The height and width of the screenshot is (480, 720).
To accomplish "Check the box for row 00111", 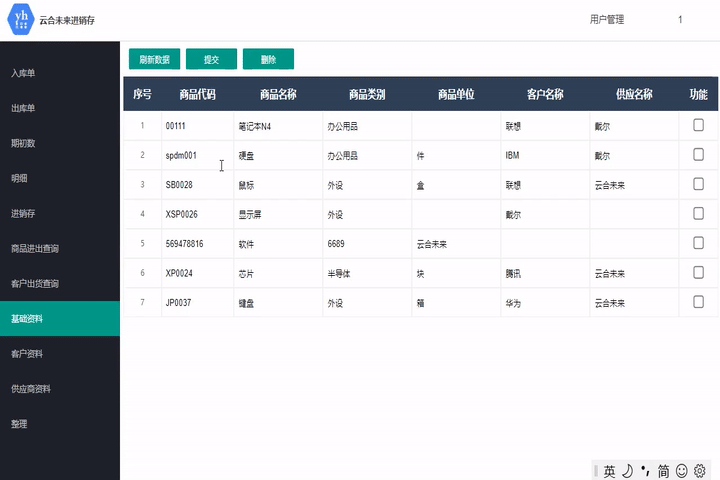I will click(x=698, y=126).
